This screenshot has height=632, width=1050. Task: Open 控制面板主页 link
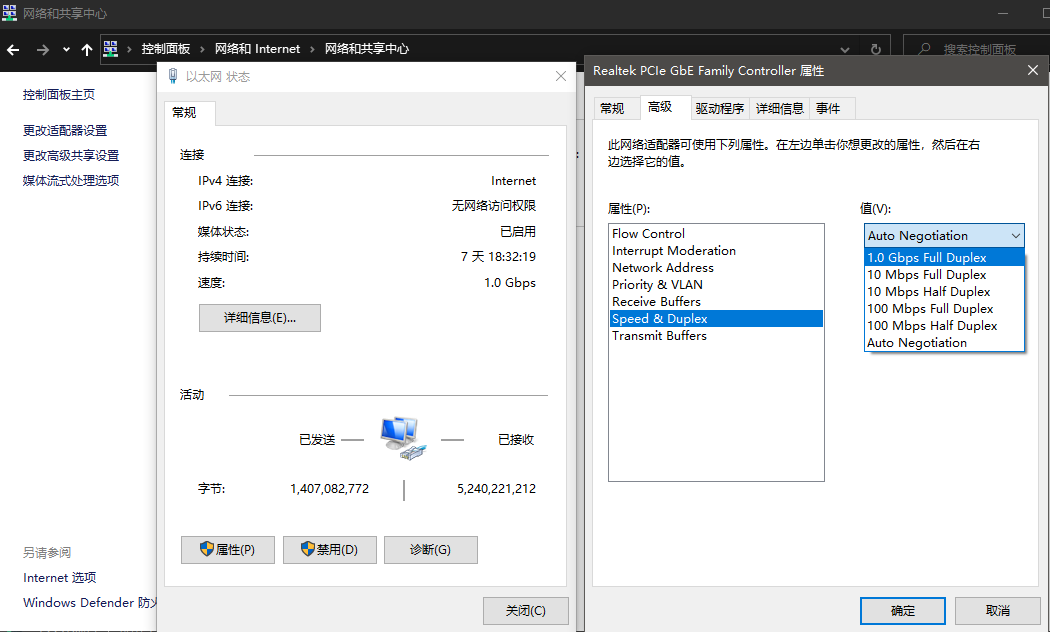pos(59,95)
